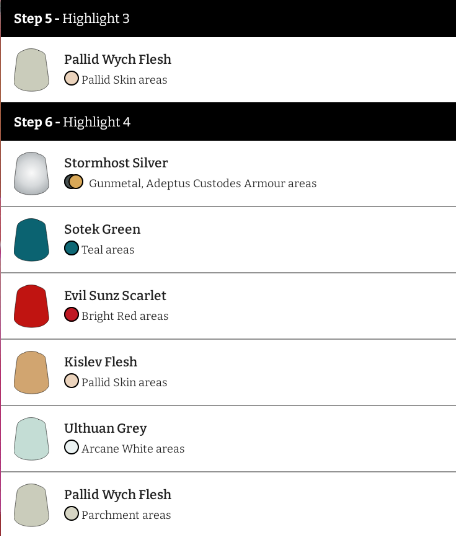
Task: Click the Sotek Green paint title
Action: pyautogui.click(x=102, y=229)
